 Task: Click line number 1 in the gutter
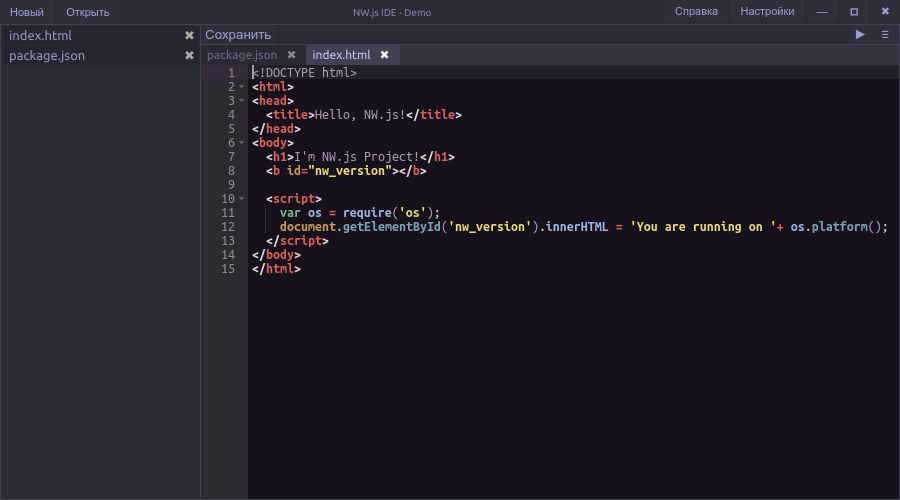pos(231,73)
